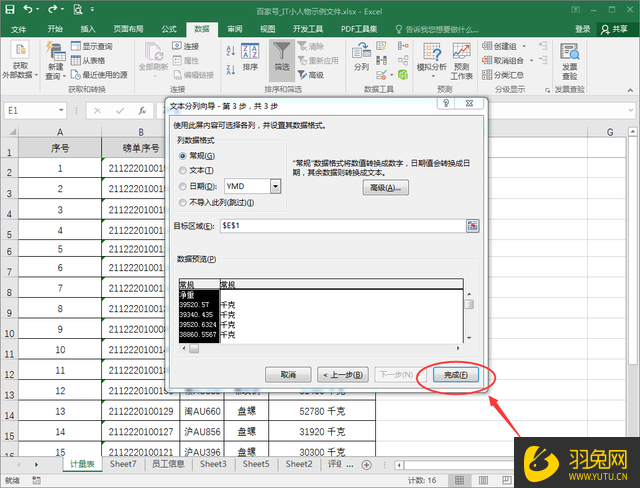Click the column A header
The image size is (640, 488).
point(60,132)
